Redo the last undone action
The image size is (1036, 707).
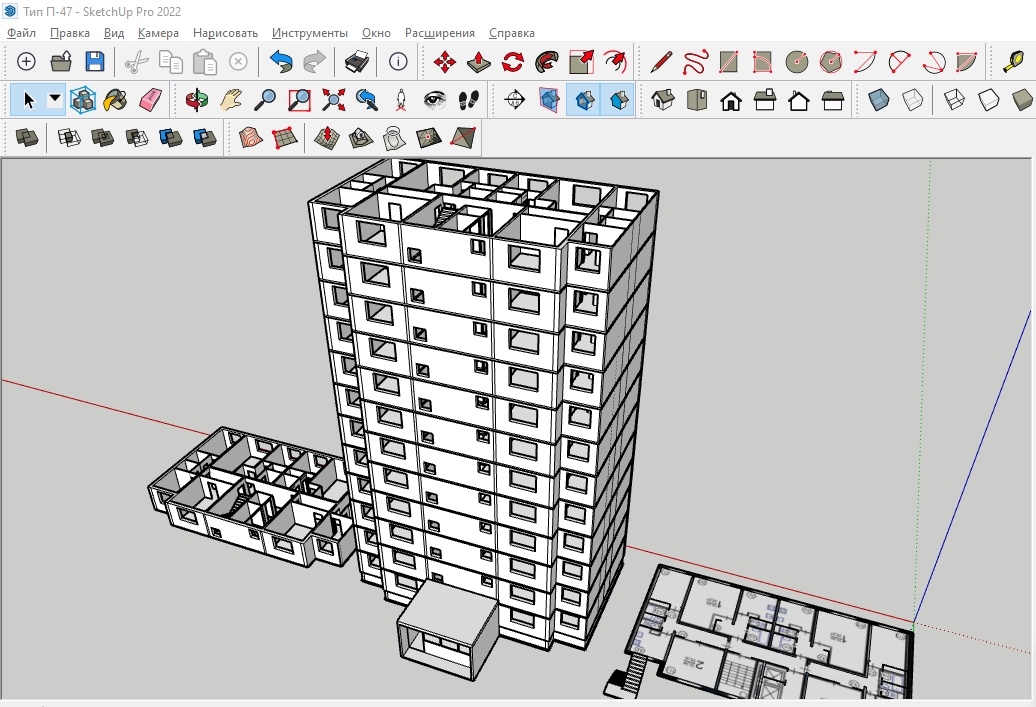tap(314, 62)
